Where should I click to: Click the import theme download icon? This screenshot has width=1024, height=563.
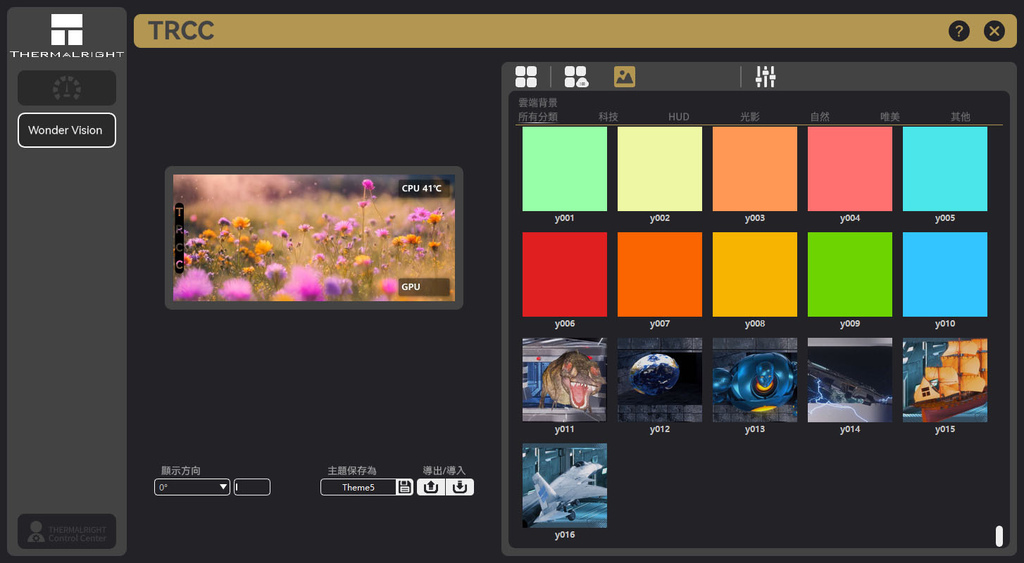(459, 487)
